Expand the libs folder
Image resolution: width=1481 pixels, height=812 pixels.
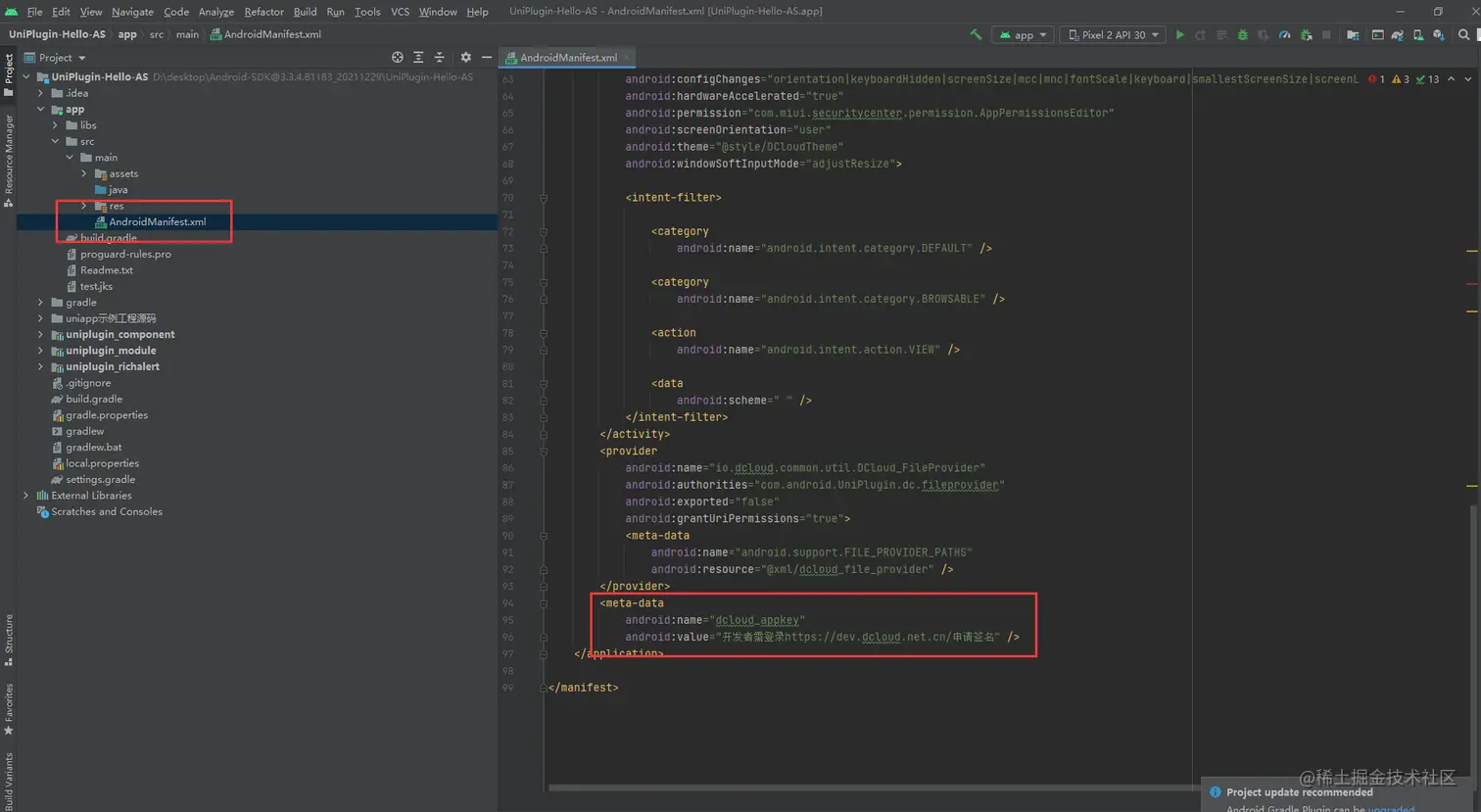click(x=55, y=125)
